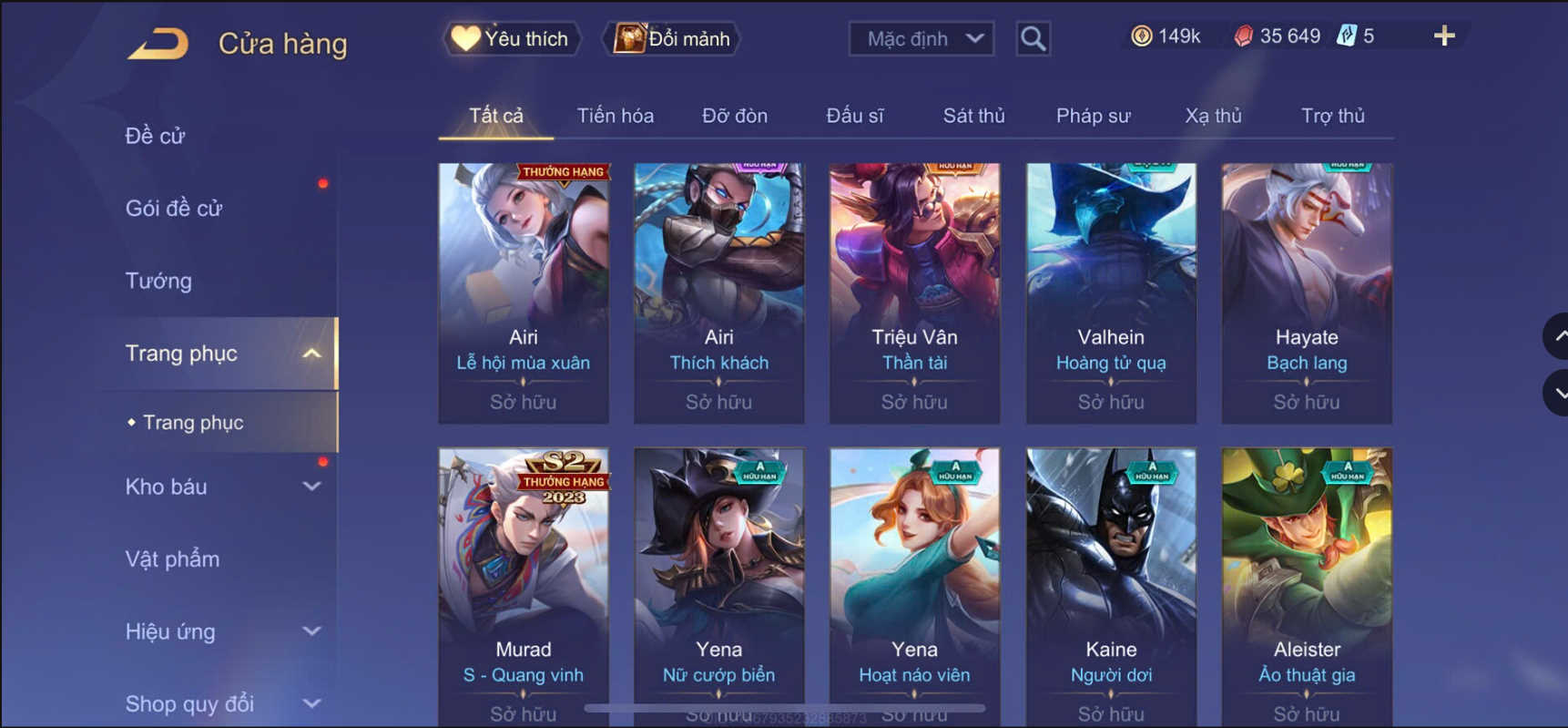Open the Đổi mảnh fragment exchange

tap(673, 38)
